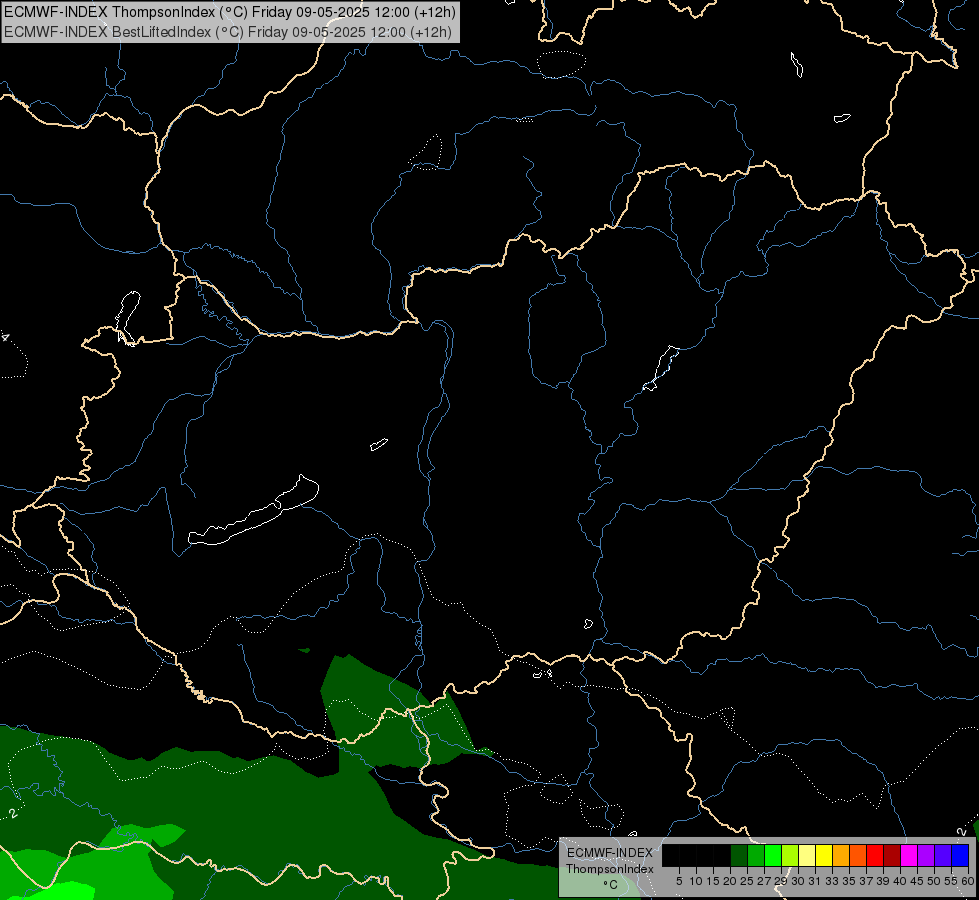The width and height of the screenshot is (979, 900).
Task: Pick the pale yellow legend swatch above 30 and 31
Action: [x=807, y=856]
